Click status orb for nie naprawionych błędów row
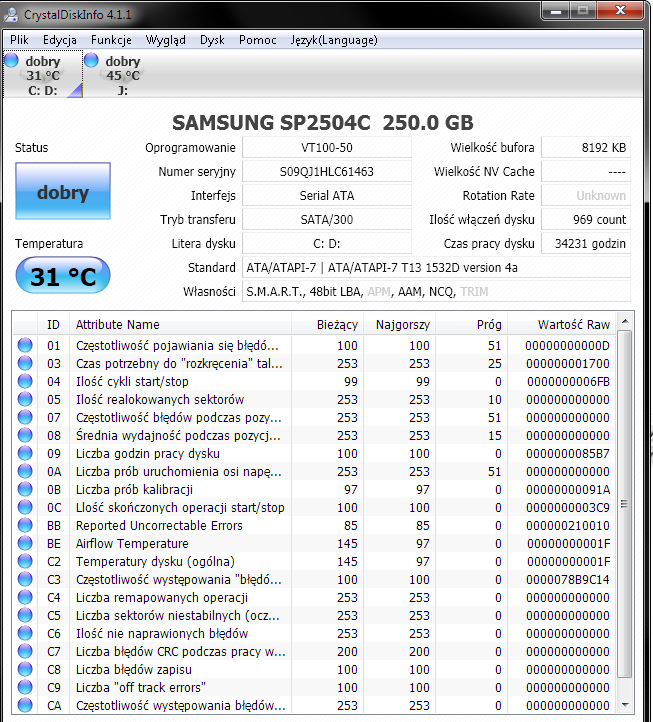Screen dimensions: 653x722 point(25,633)
